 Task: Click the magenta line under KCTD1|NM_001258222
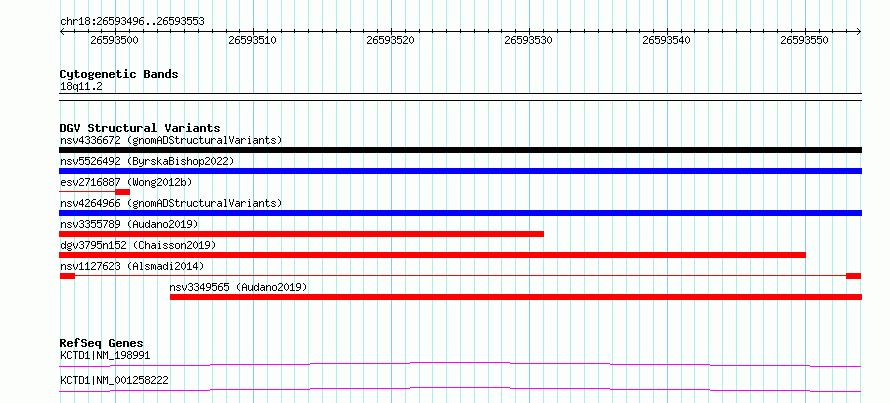point(460,389)
